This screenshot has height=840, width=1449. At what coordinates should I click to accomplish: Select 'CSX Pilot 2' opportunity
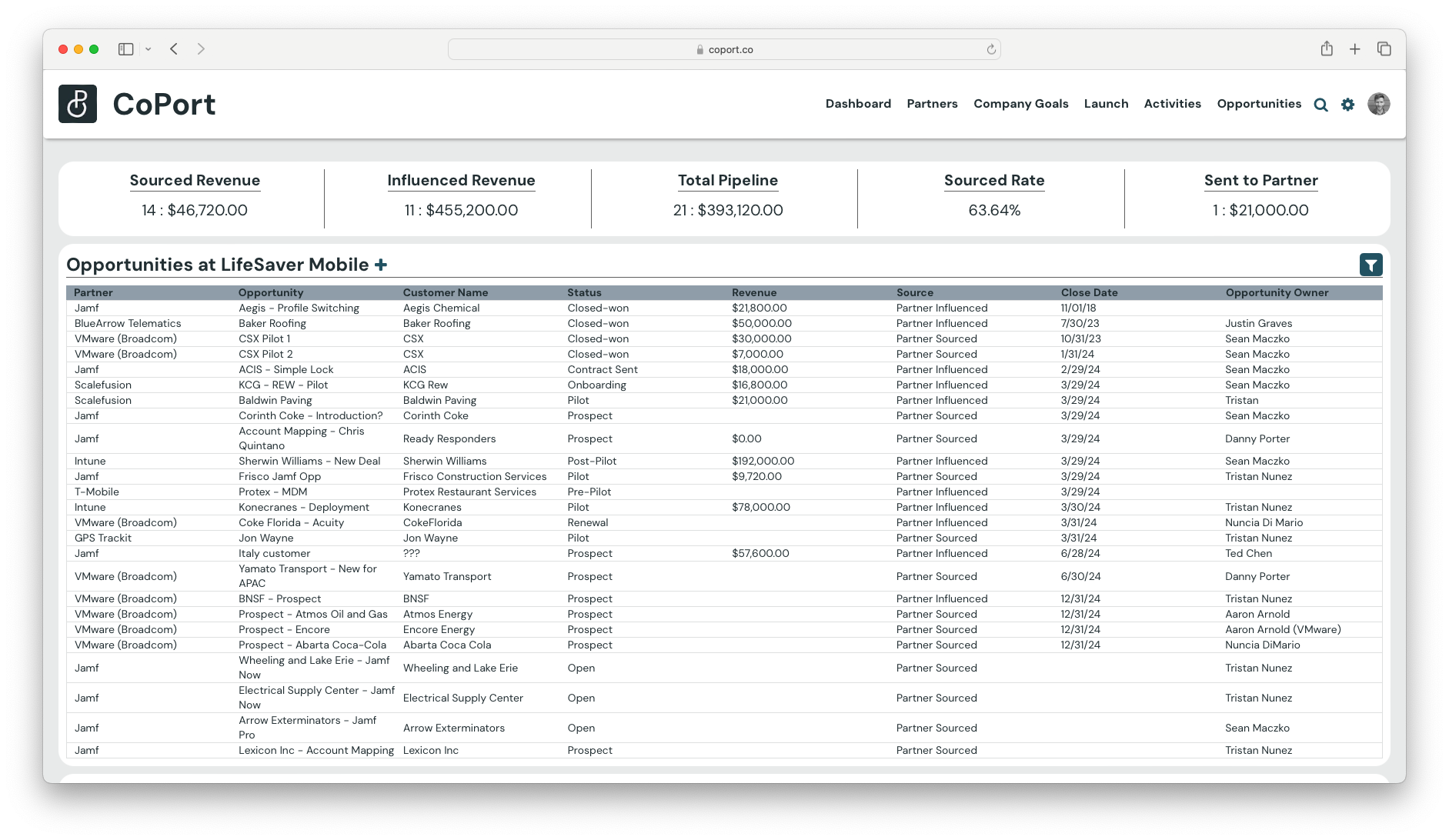click(x=265, y=355)
